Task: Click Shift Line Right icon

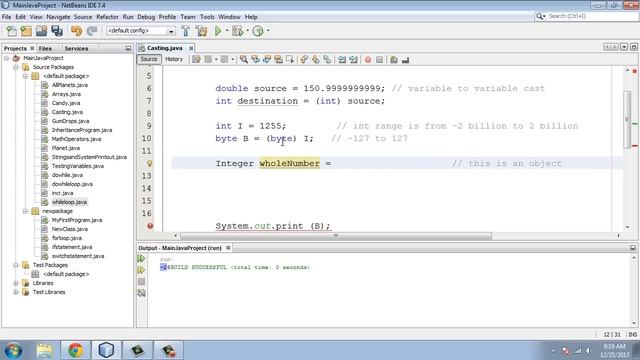Action: tap(353, 60)
